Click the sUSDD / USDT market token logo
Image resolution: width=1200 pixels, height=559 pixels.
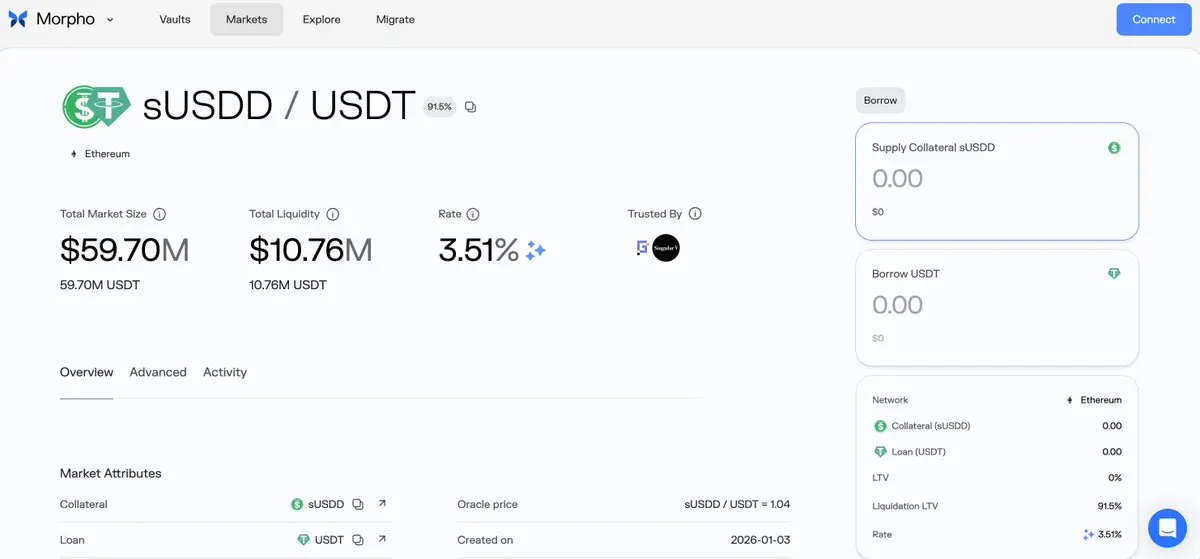click(x=96, y=106)
